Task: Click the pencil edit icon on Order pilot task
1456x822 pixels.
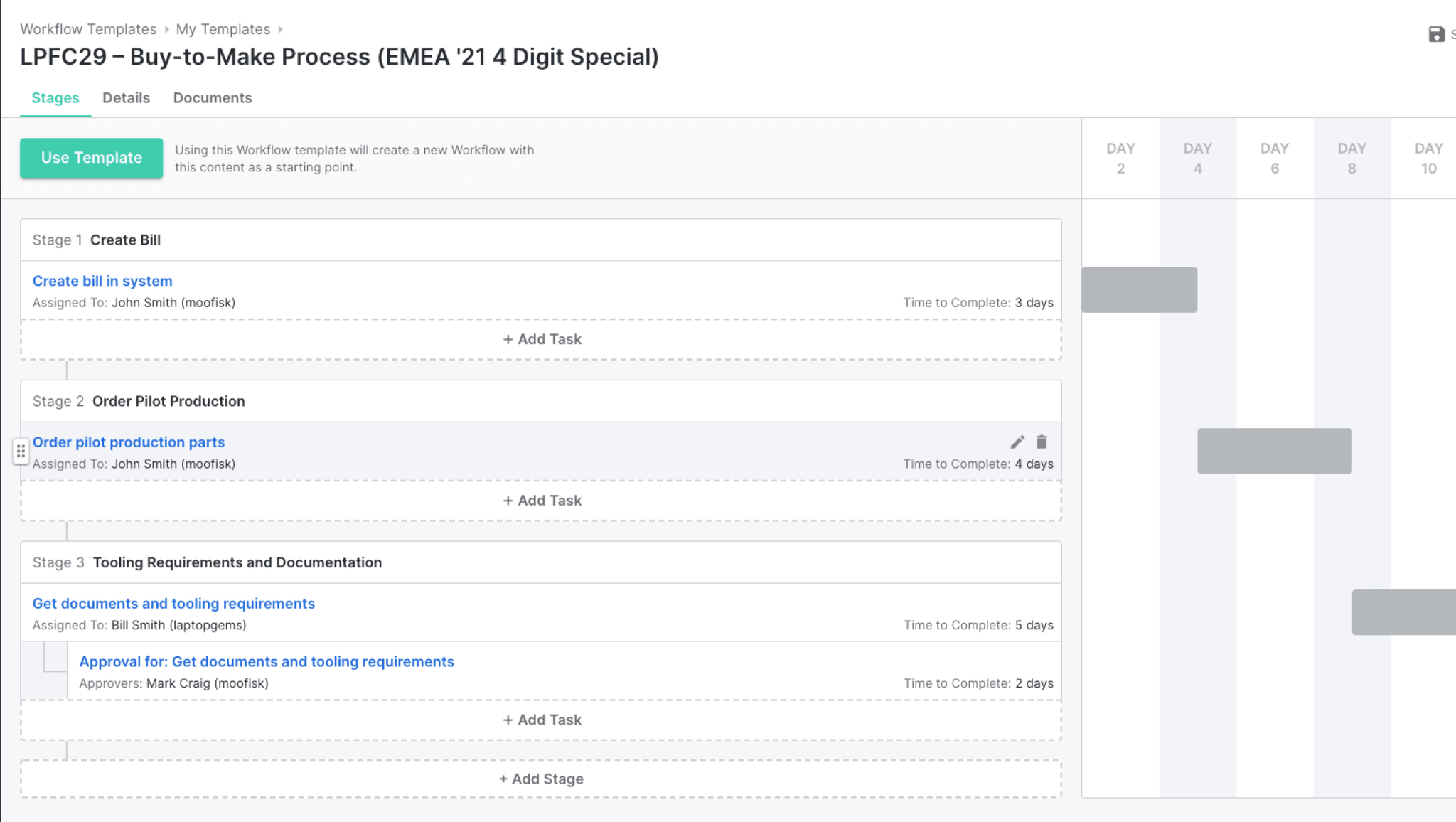Action: (x=1017, y=442)
